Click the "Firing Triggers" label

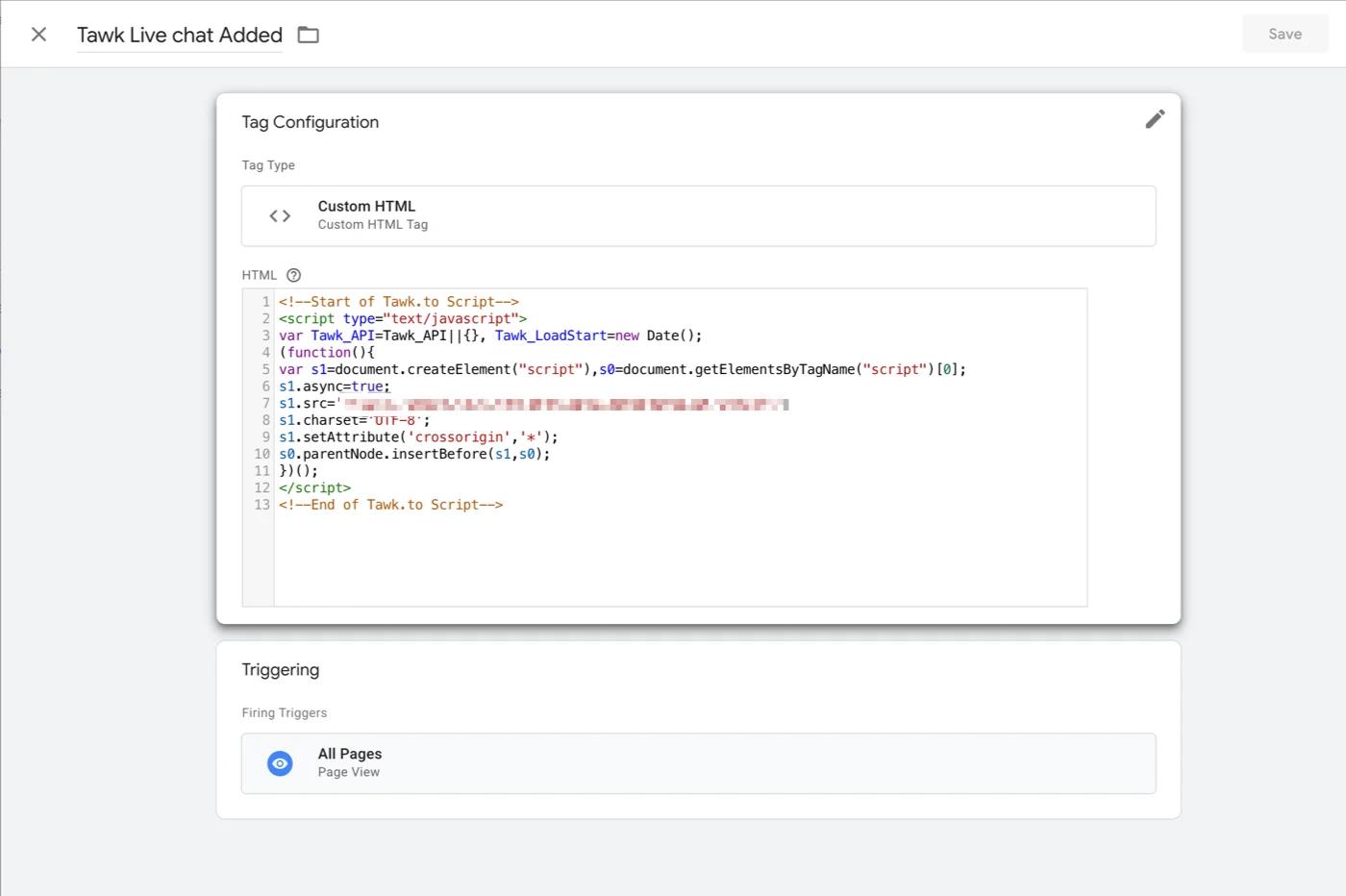285,712
